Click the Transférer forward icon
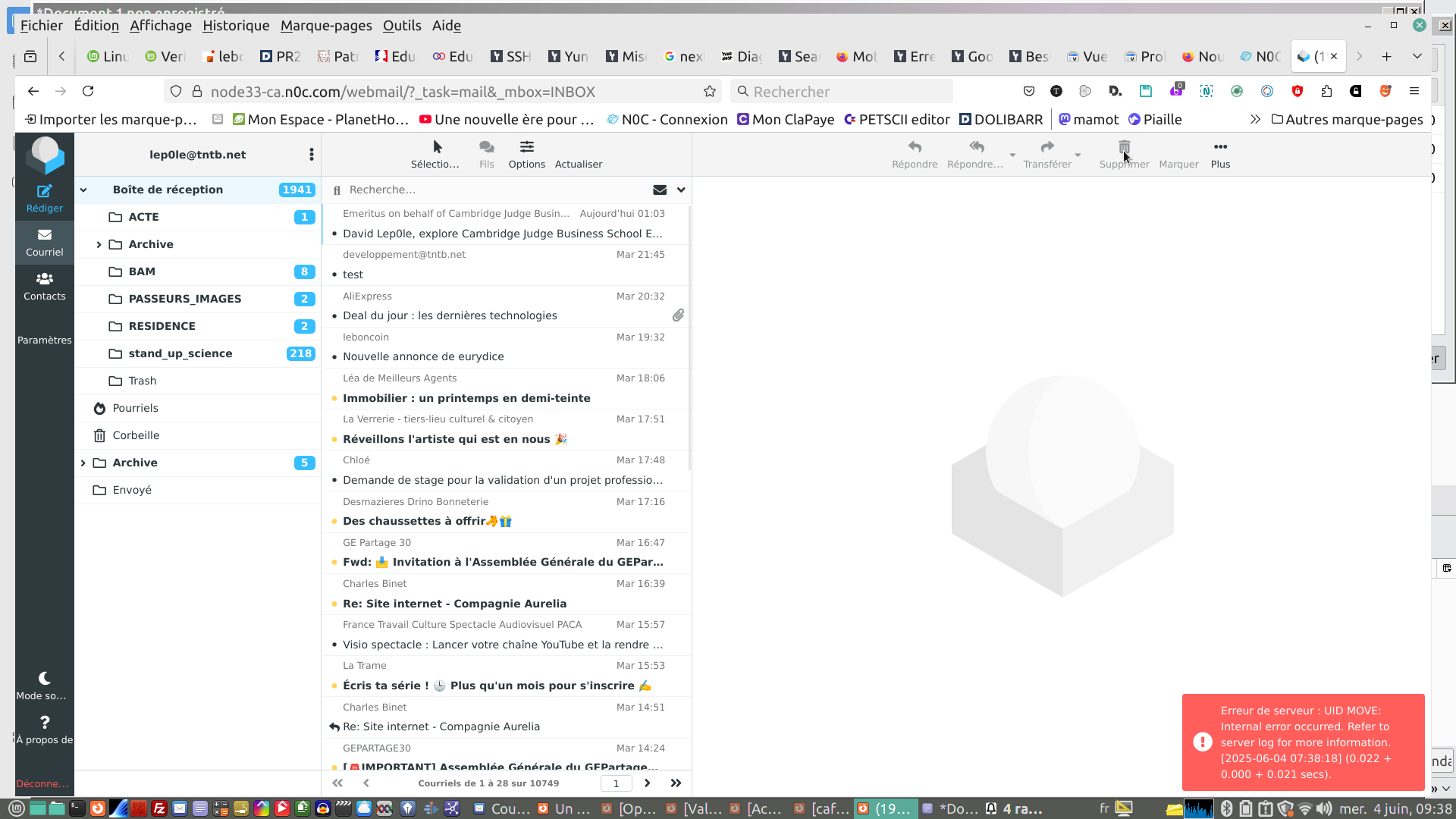This screenshot has height=819, width=1456. click(x=1046, y=147)
